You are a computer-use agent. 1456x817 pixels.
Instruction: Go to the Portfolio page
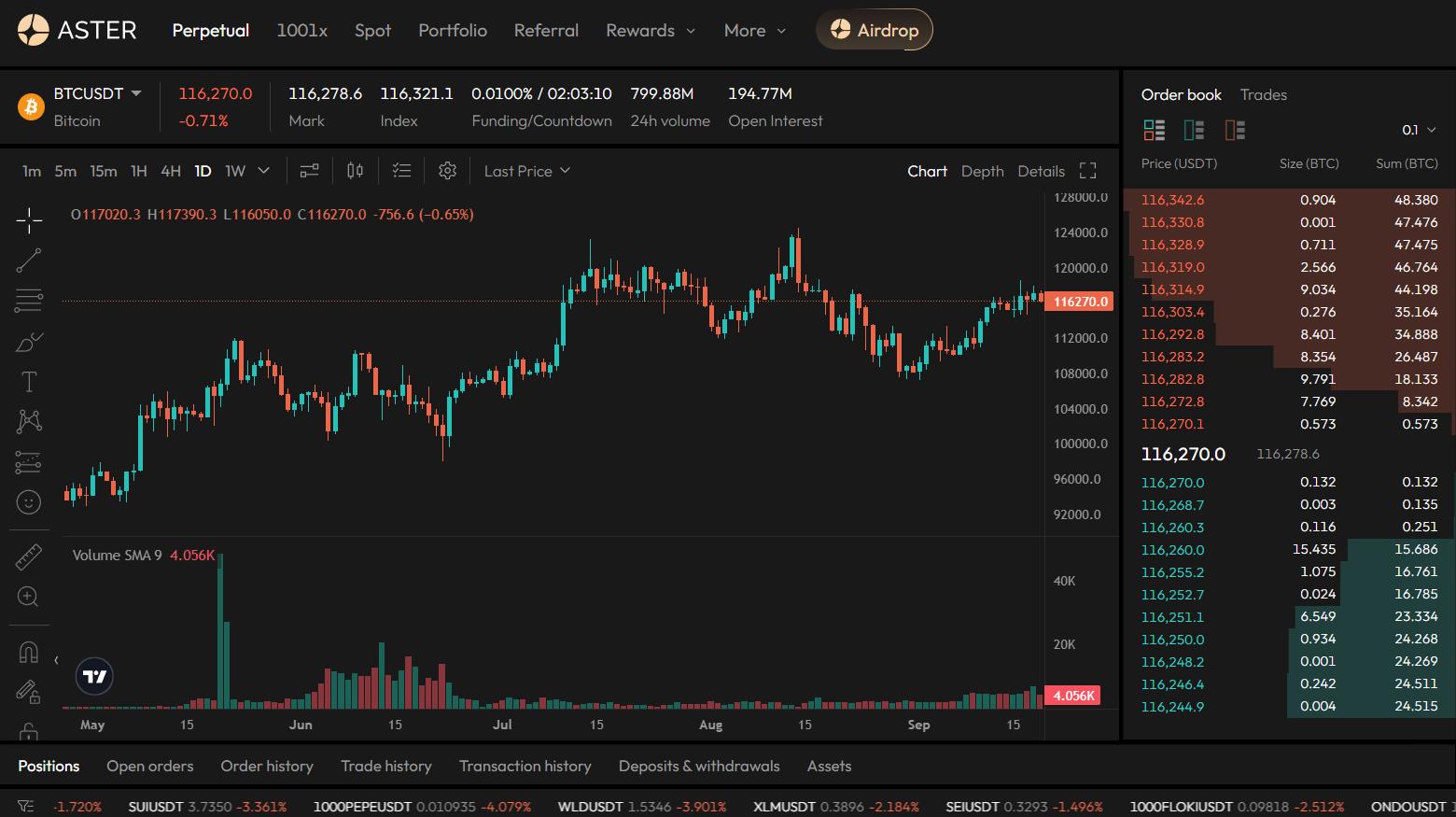(x=453, y=30)
